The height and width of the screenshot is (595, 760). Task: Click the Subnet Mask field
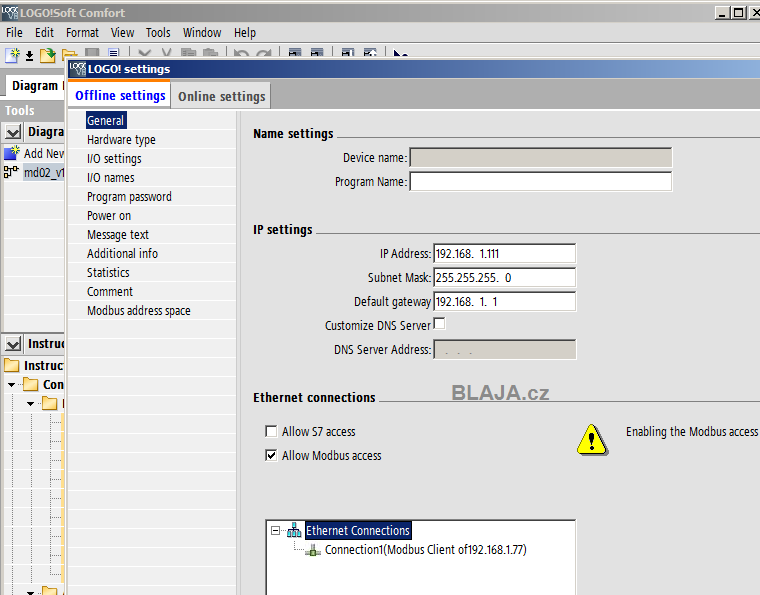pos(505,278)
